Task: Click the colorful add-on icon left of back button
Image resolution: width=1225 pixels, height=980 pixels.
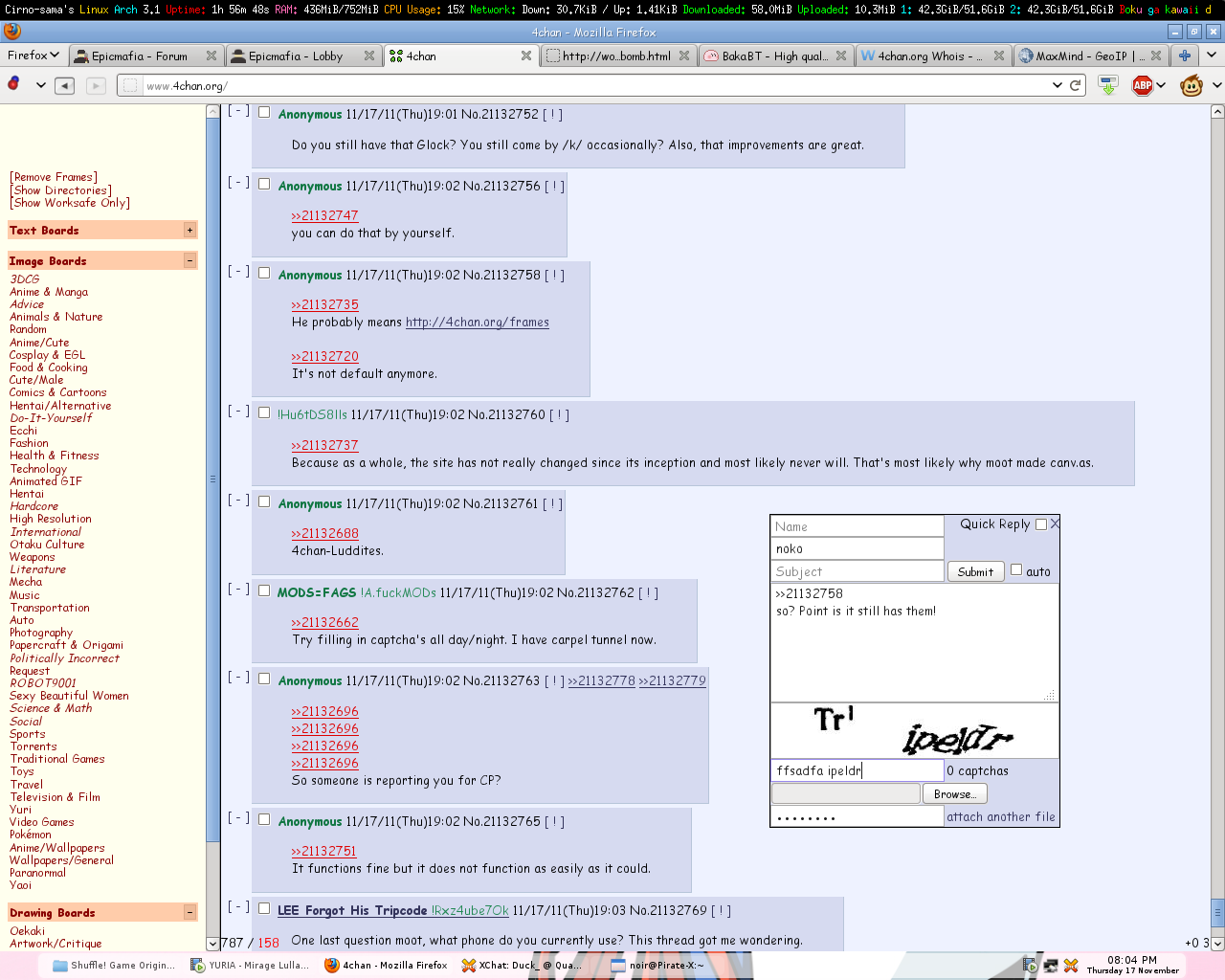Action: [x=14, y=84]
